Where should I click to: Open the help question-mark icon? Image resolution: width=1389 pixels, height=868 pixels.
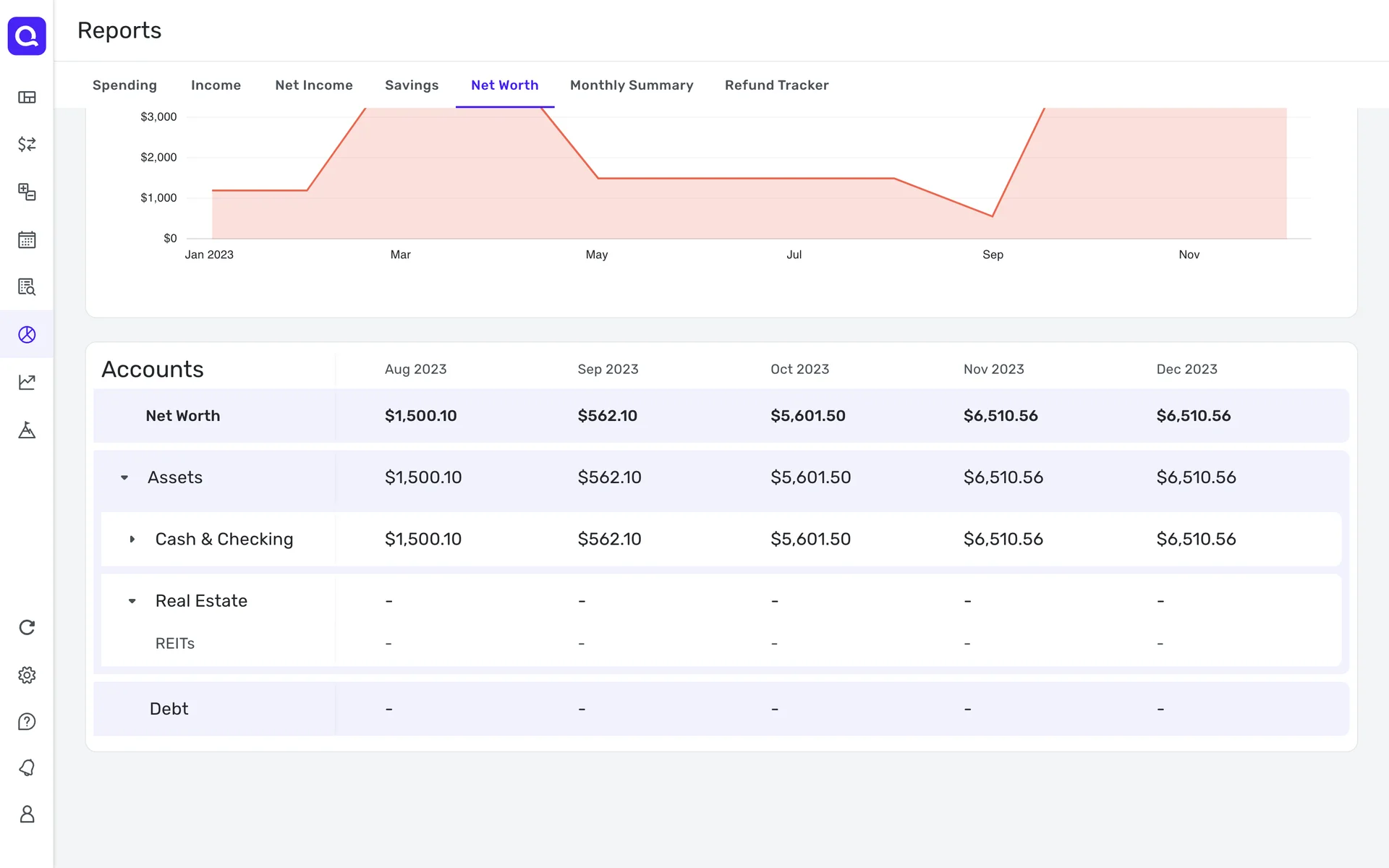27,722
